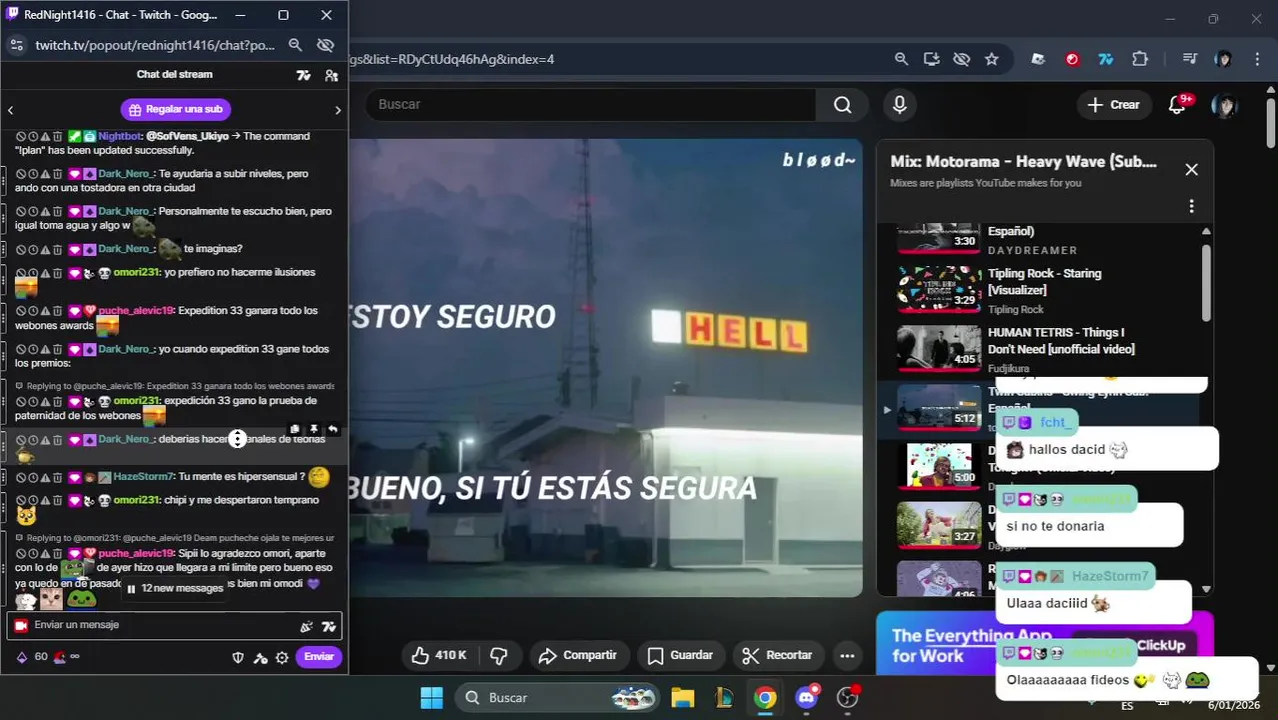The image size is (1278, 720).
Task: Open Chrome media controls icon
Action: pos(1189,59)
